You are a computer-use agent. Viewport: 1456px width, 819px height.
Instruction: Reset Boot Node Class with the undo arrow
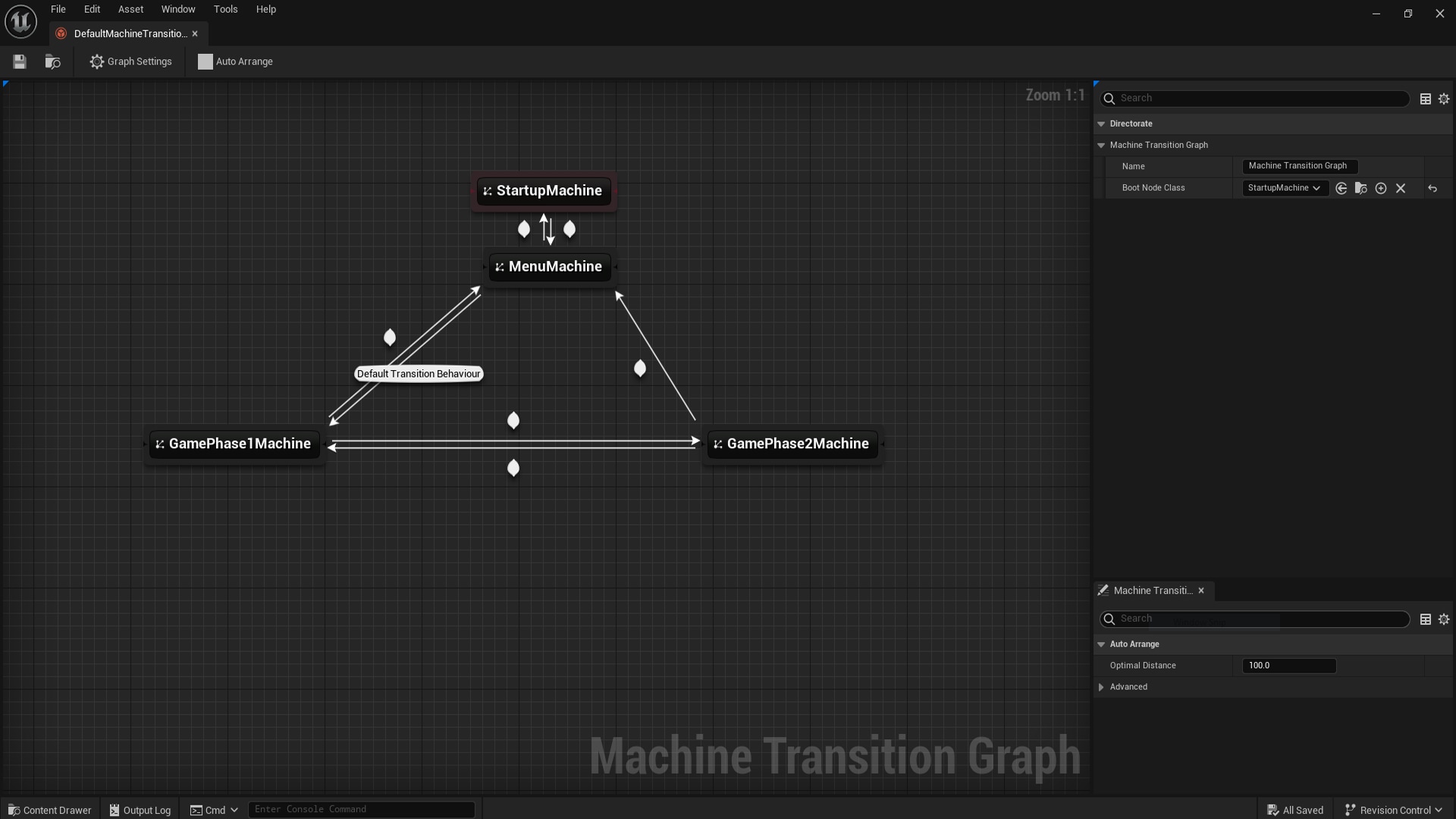pyautogui.click(x=1432, y=188)
